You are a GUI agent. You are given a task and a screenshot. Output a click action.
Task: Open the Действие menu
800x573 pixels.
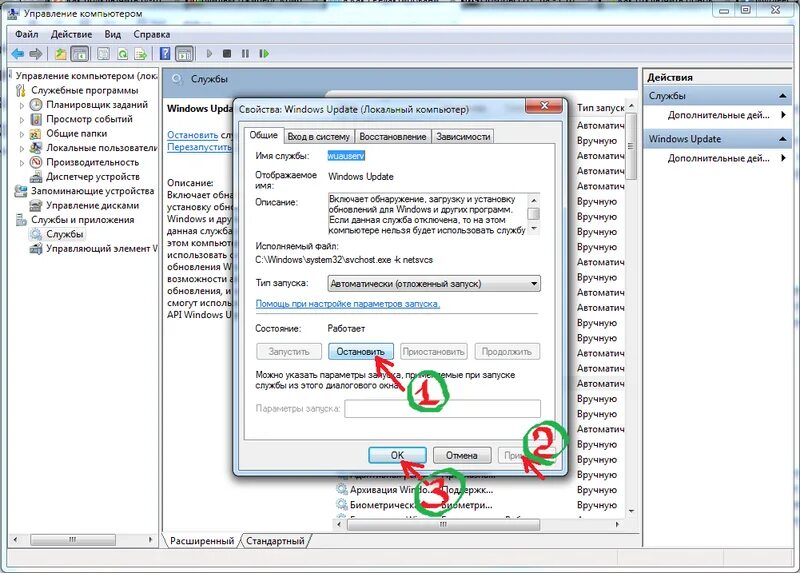point(71,34)
